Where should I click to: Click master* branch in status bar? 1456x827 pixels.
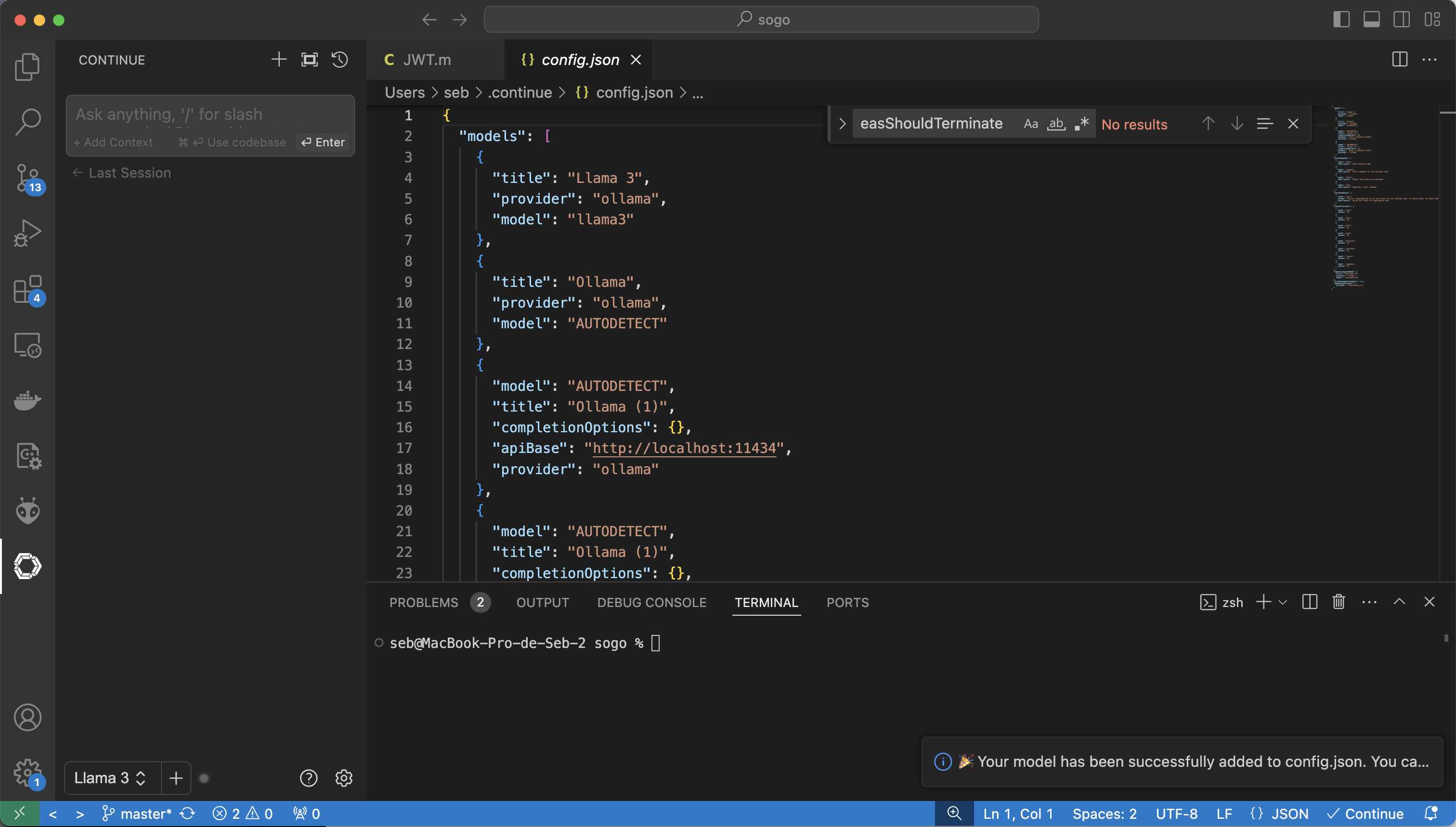[x=136, y=814]
